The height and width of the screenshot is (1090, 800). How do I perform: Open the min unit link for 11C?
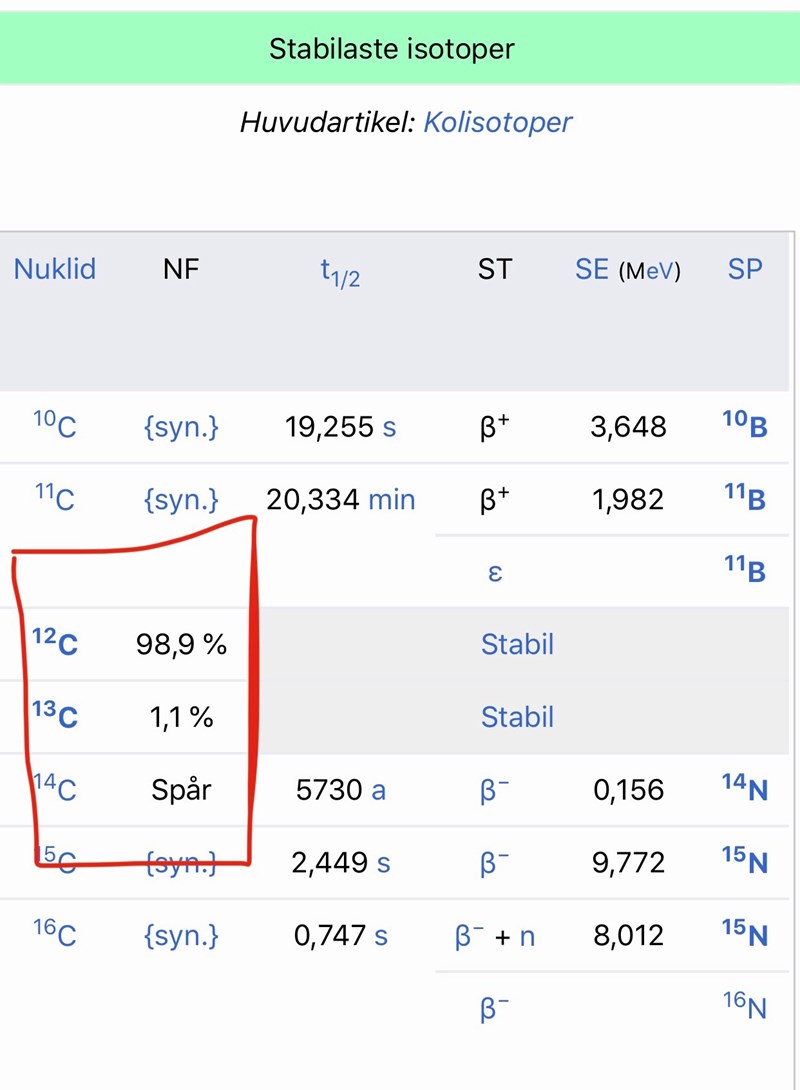[x=392, y=500]
